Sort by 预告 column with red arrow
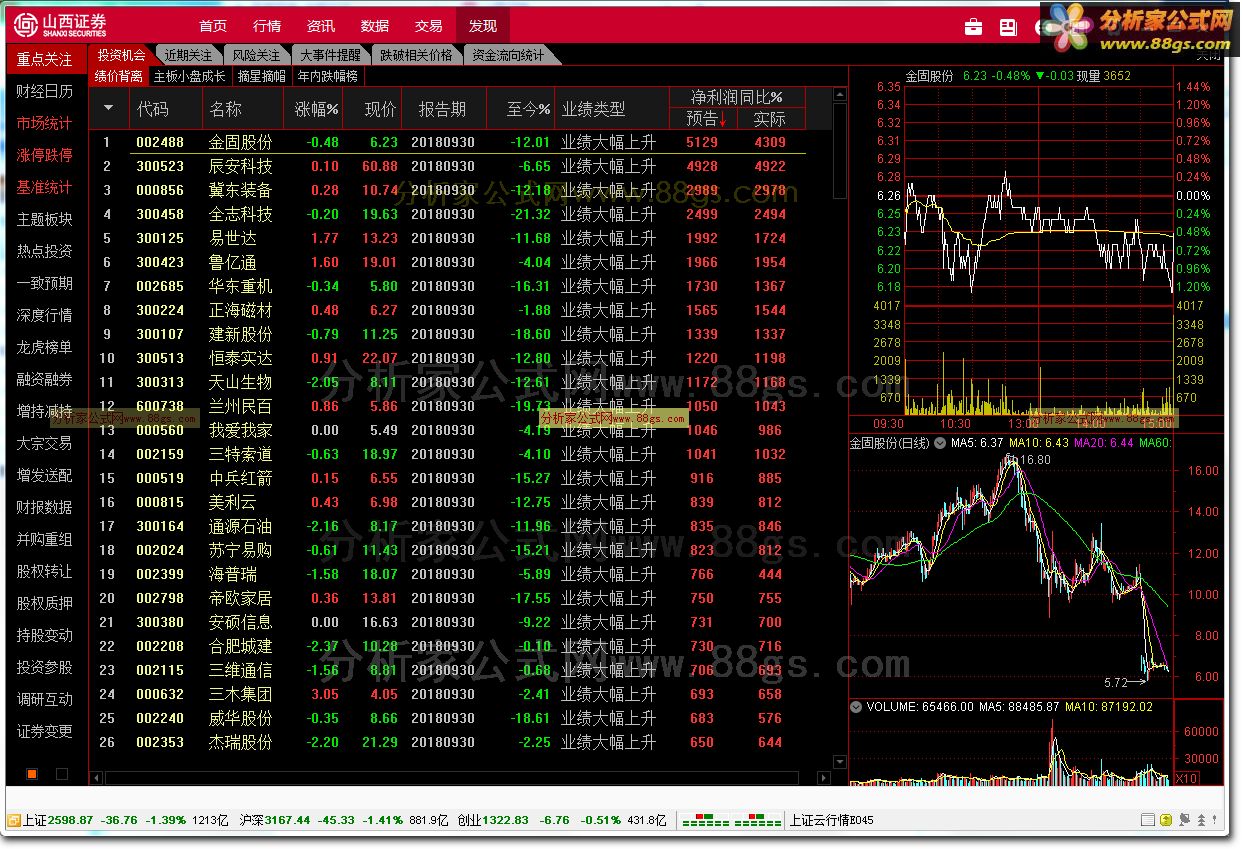Screen dimensions: 1242x849 pos(705,119)
